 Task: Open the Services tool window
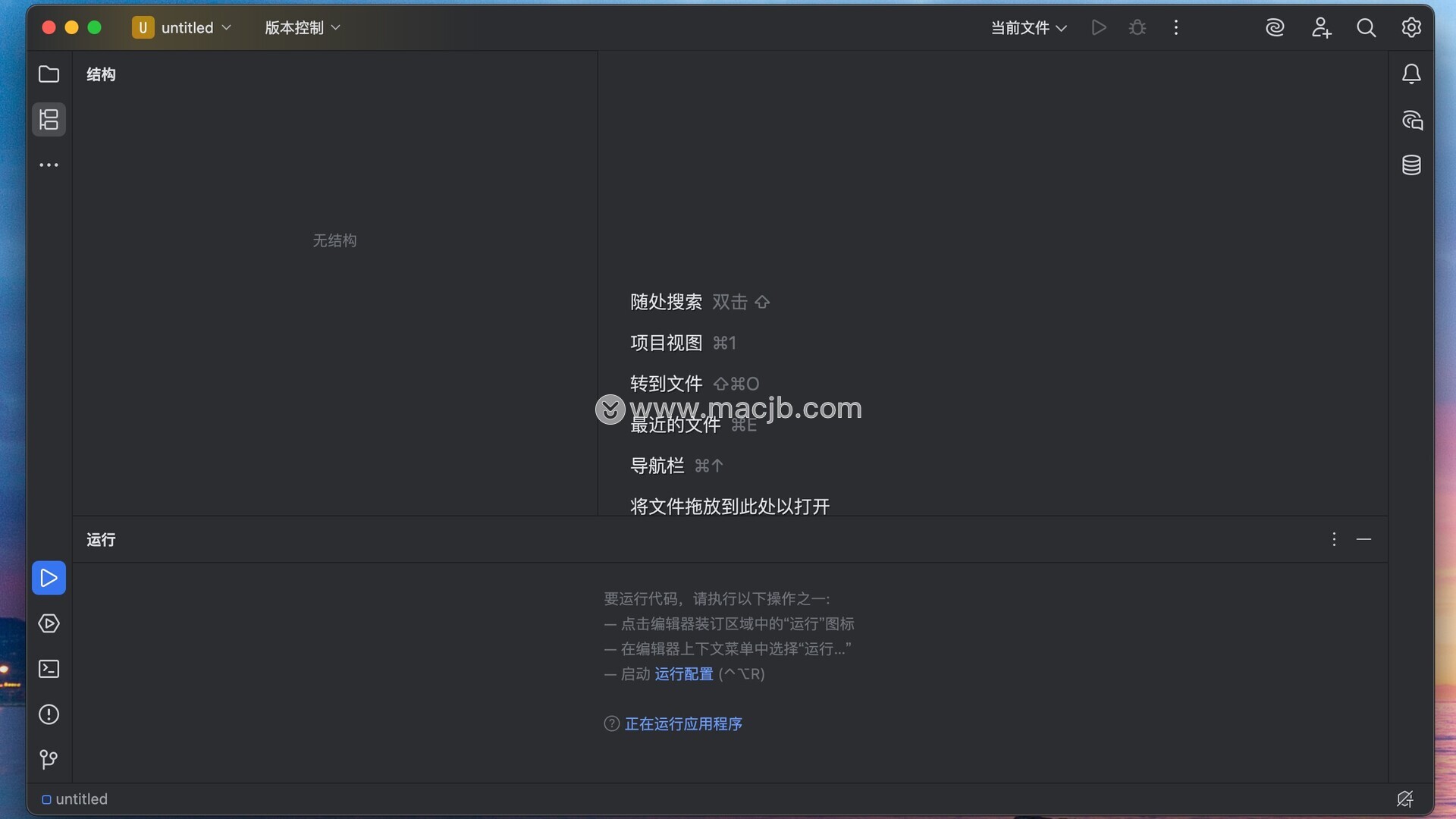click(49, 623)
